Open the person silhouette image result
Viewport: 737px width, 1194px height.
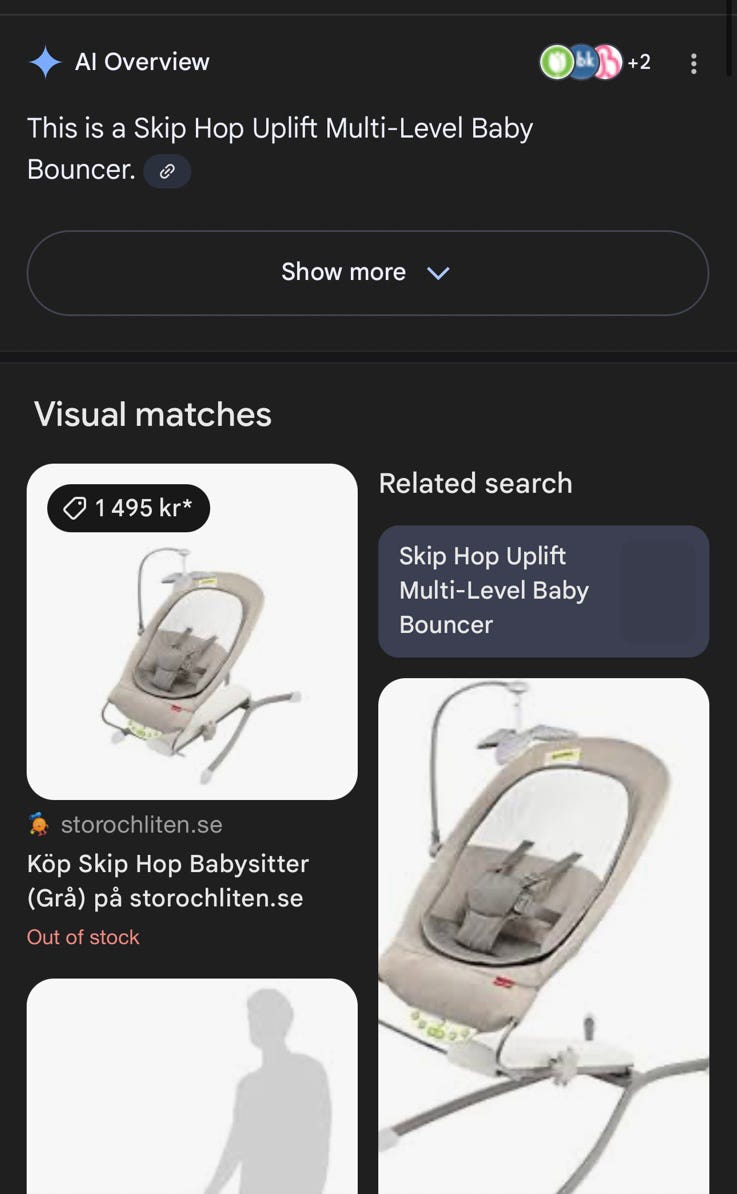click(192, 1086)
